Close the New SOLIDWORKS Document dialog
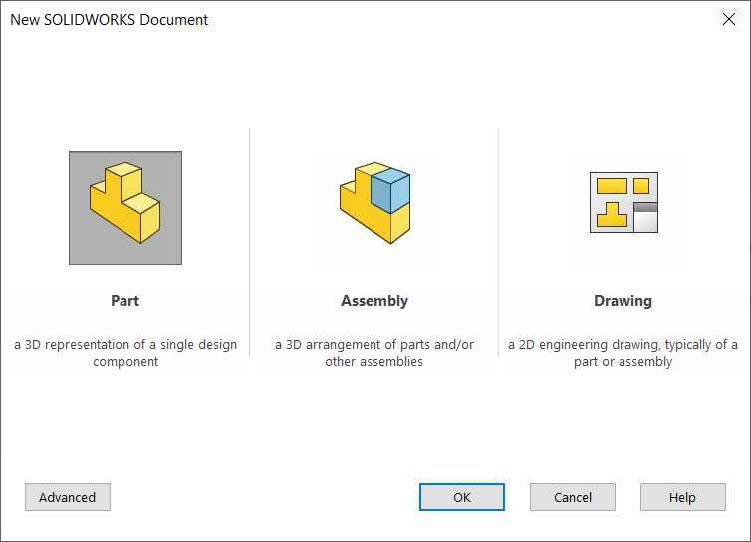 tap(728, 19)
